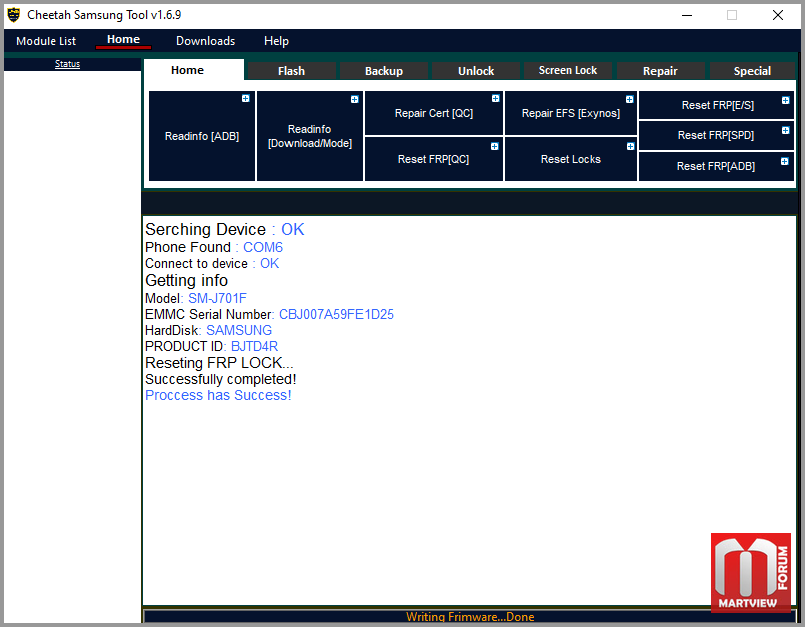Click the 'Proccess has Success!' line
The height and width of the screenshot is (627, 805).
[x=218, y=395]
